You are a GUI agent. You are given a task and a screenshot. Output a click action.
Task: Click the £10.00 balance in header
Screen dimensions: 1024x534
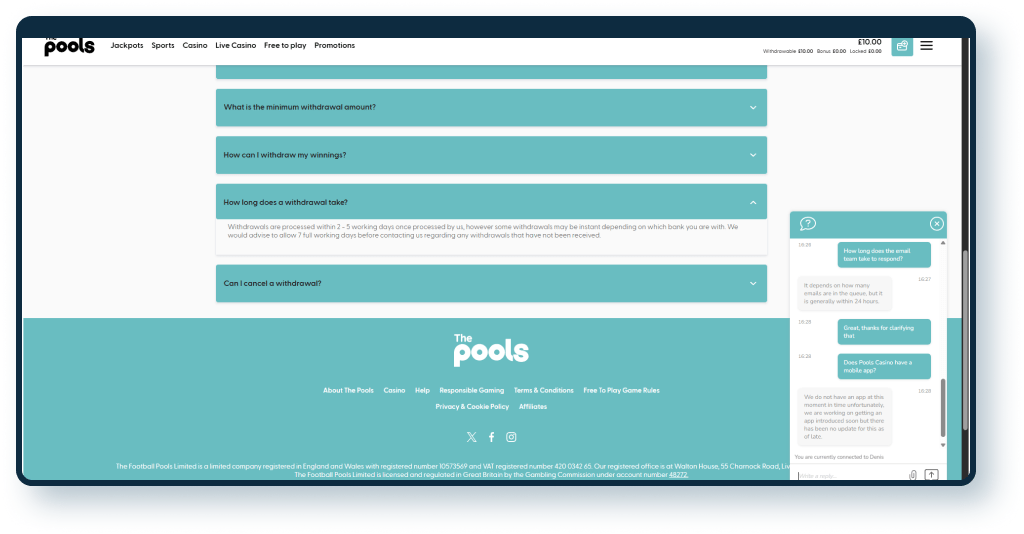[869, 42]
